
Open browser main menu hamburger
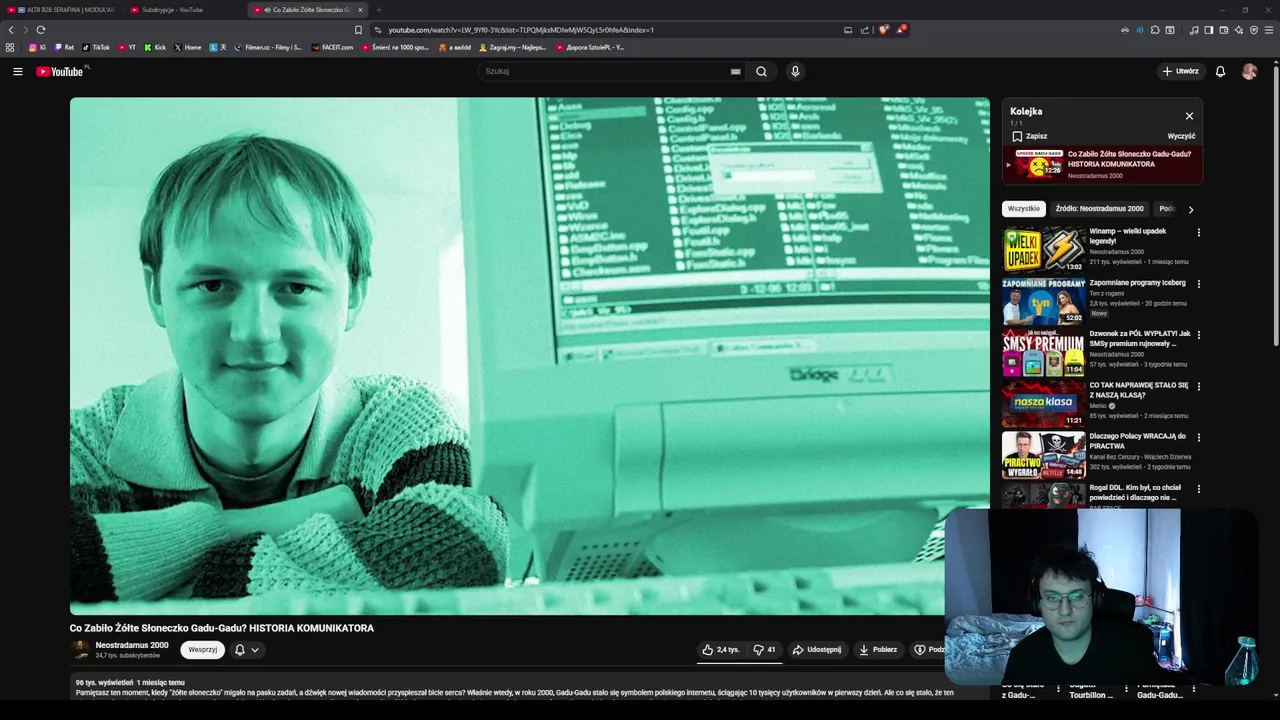[x=1269, y=30]
